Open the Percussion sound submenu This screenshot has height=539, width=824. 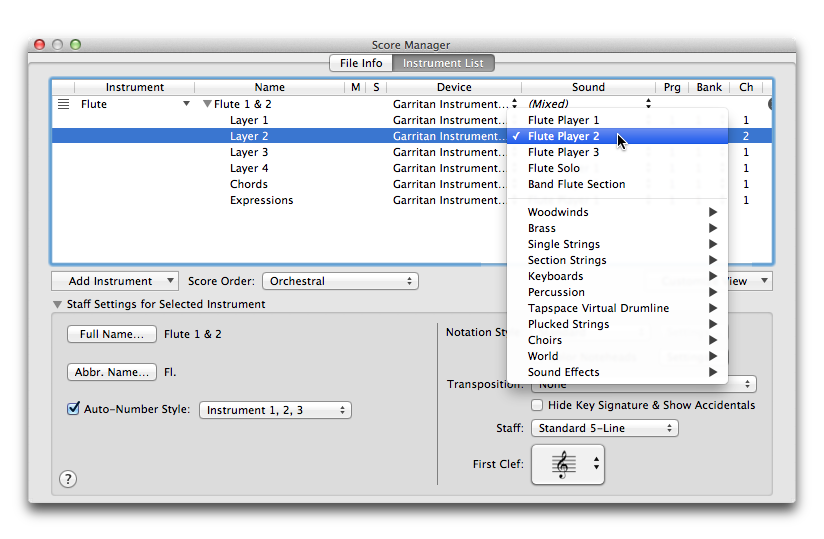click(617, 292)
